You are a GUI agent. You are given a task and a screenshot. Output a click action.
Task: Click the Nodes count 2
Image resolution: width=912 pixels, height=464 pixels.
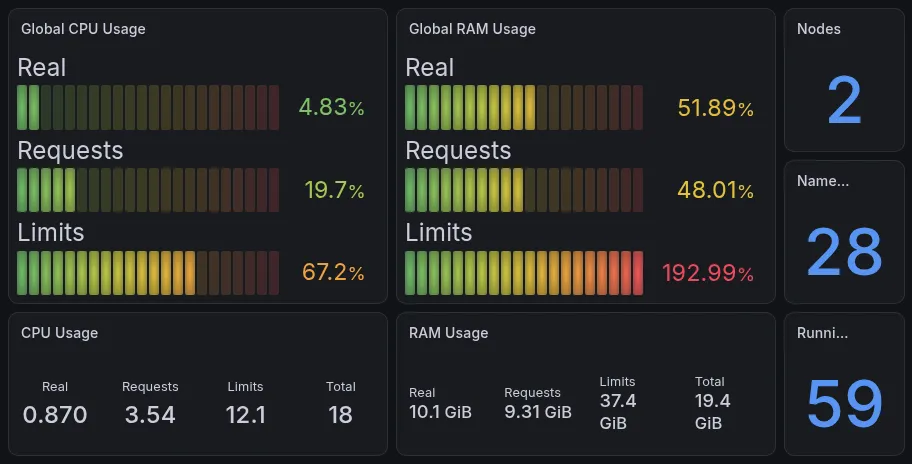844,101
